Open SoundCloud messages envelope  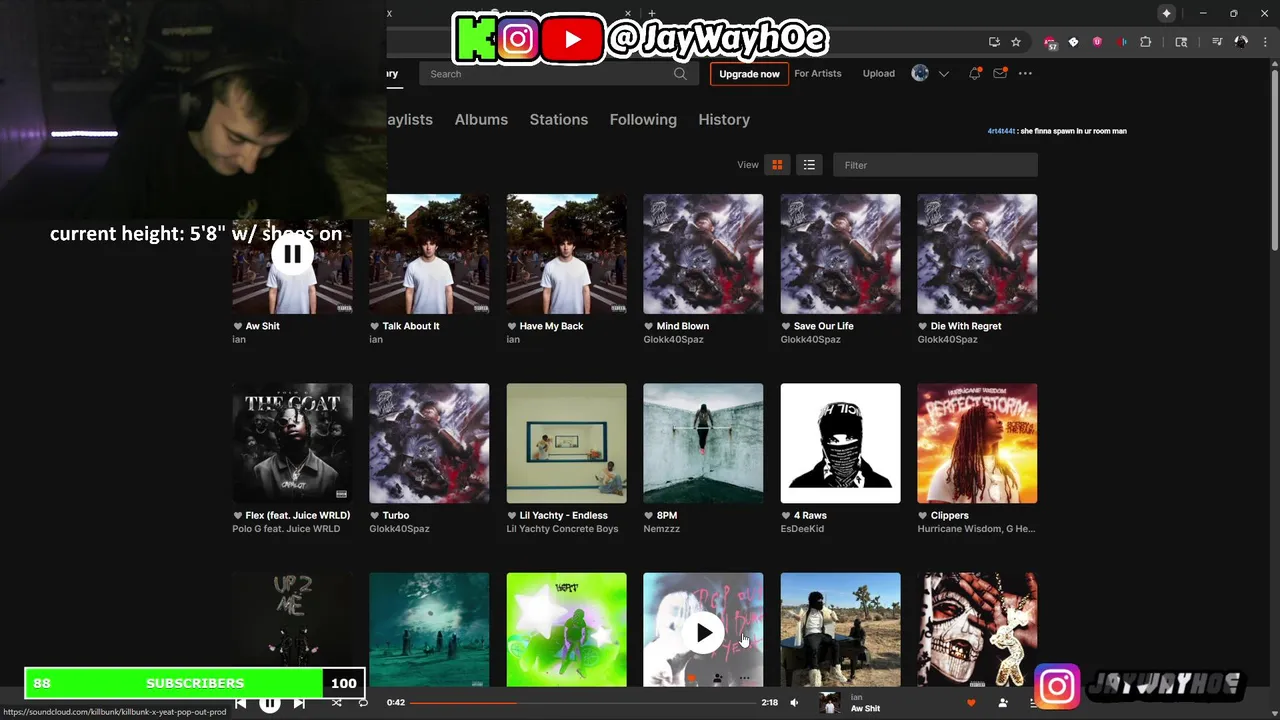click(1000, 73)
